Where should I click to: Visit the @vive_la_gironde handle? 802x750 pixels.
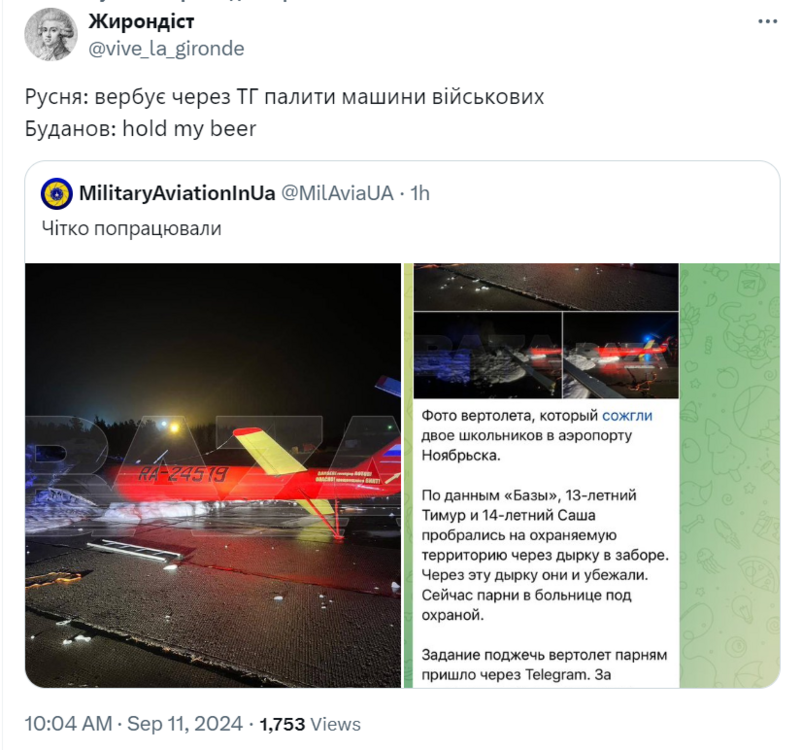click(166, 48)
